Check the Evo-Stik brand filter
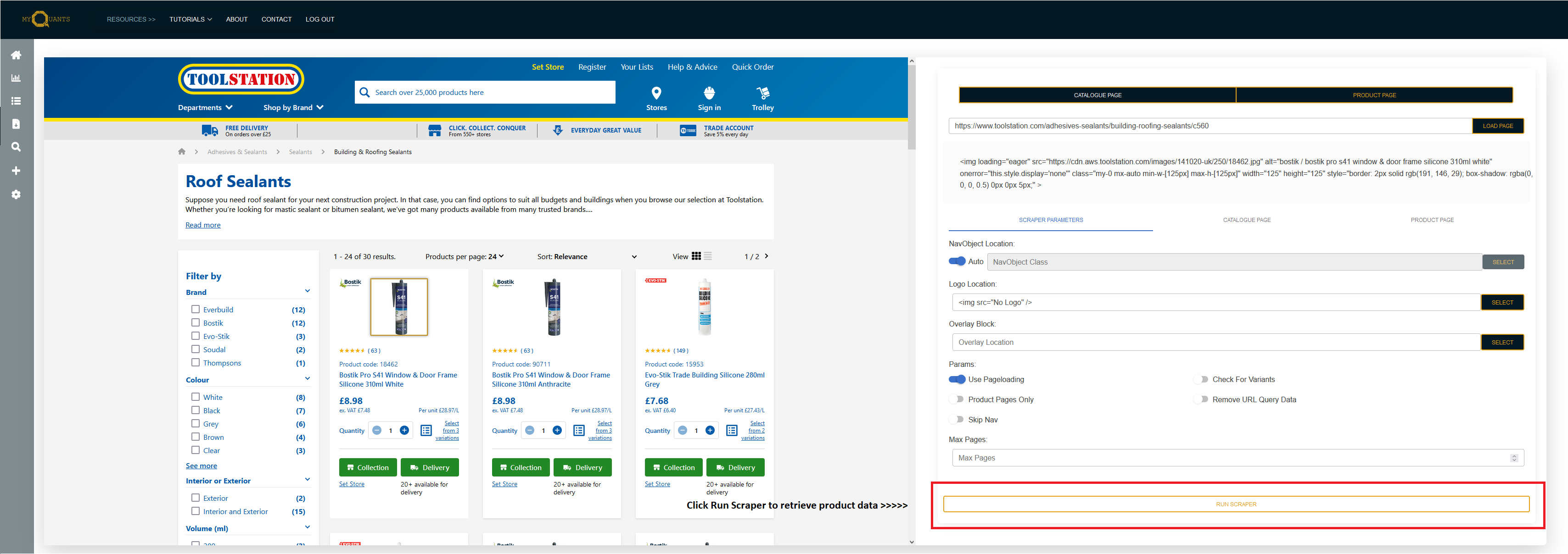The image size is (1568, 554). 196,336
